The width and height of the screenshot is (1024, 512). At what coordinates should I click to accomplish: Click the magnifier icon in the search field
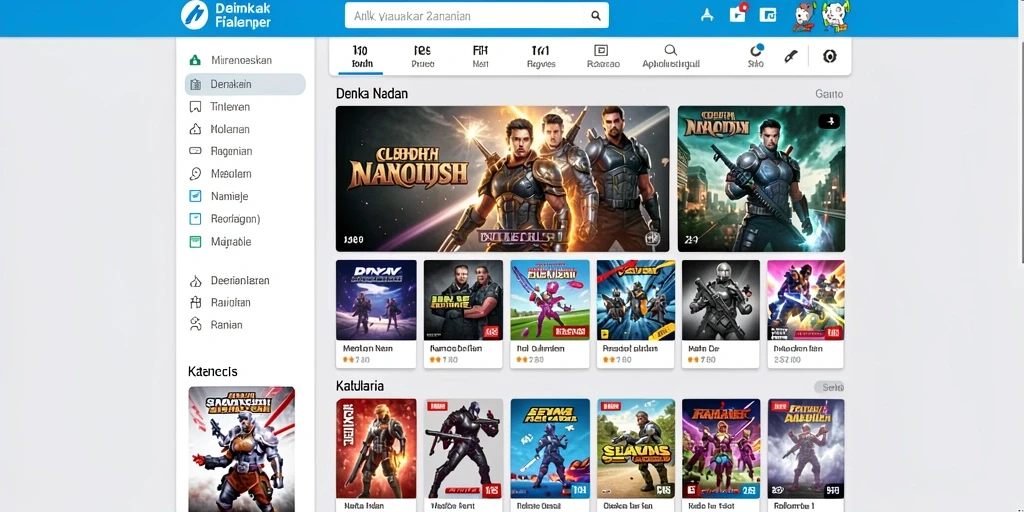[x=596, y=16]
